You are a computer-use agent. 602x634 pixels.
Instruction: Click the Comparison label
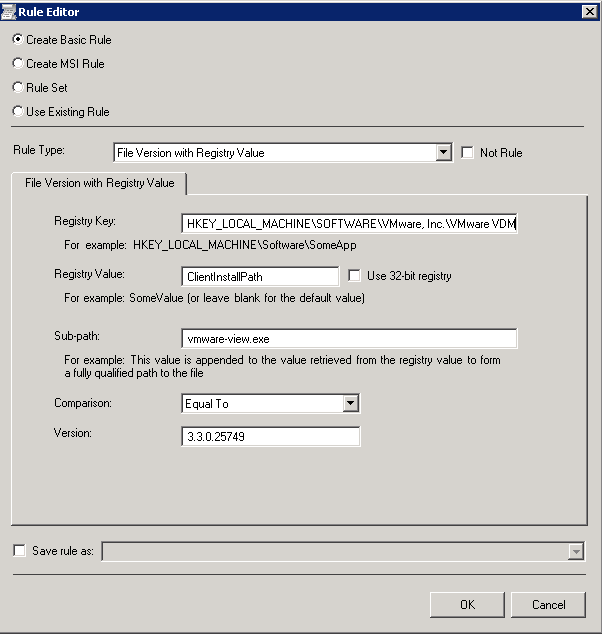pos(83,403)
